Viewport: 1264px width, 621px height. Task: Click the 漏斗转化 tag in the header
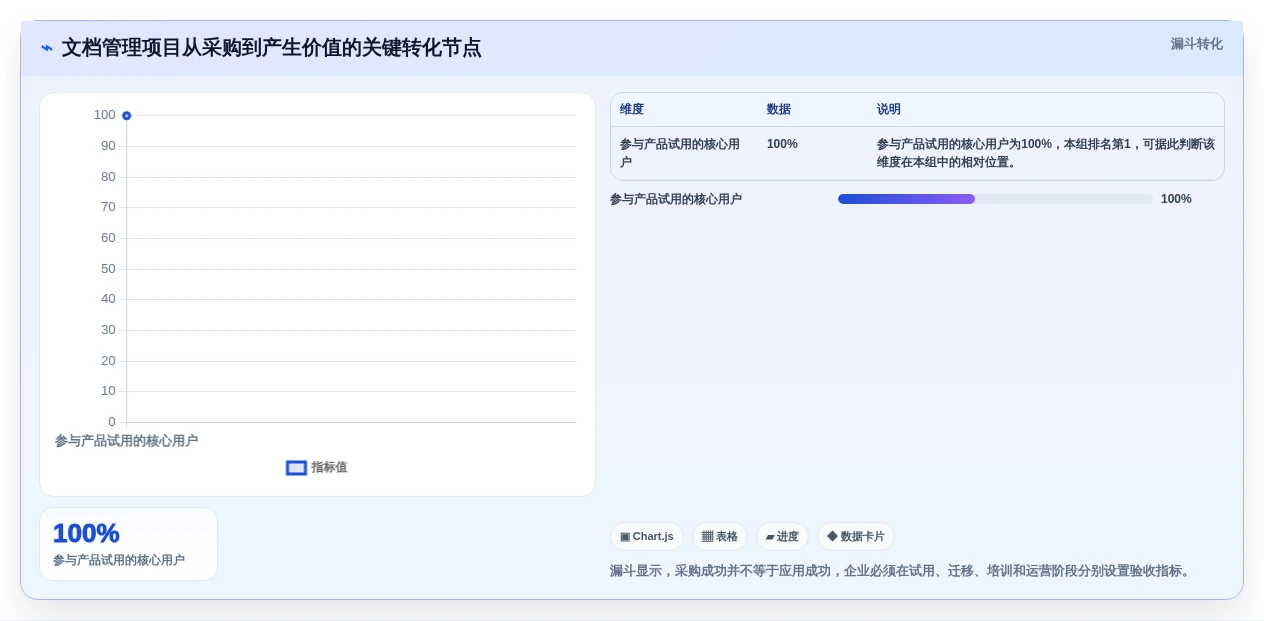coord(1196,44)
